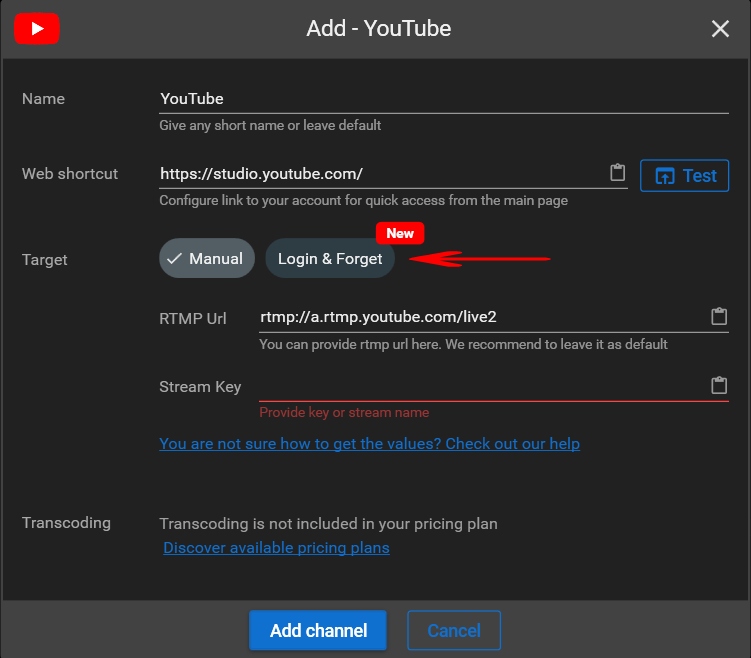751x658 pixels.
Task: Click the dialog title Add - YouTube
Action: (x=378, y=29)
